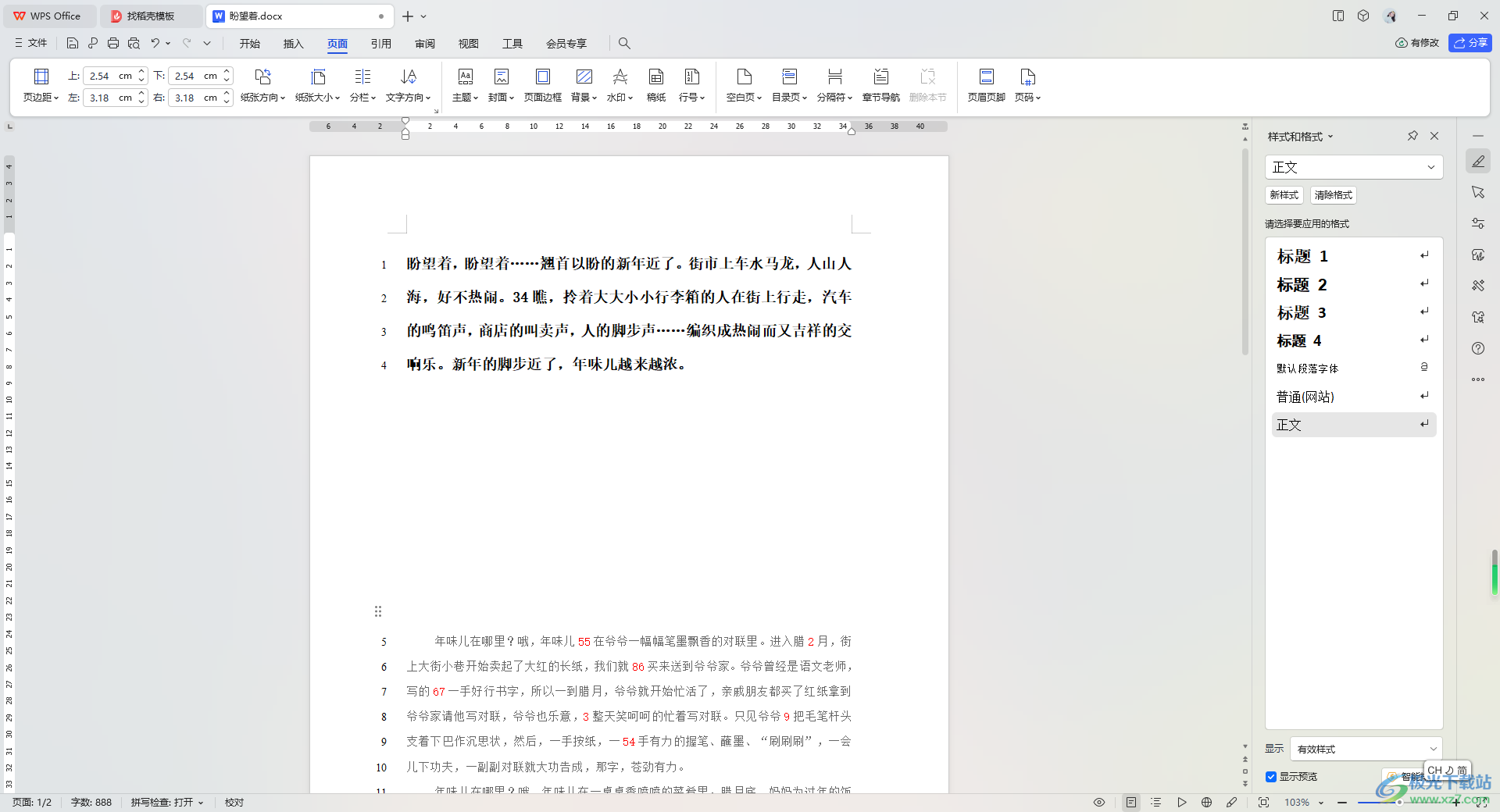Toggle fullscreen fit icon in status bar

(x=1263, y=802)
